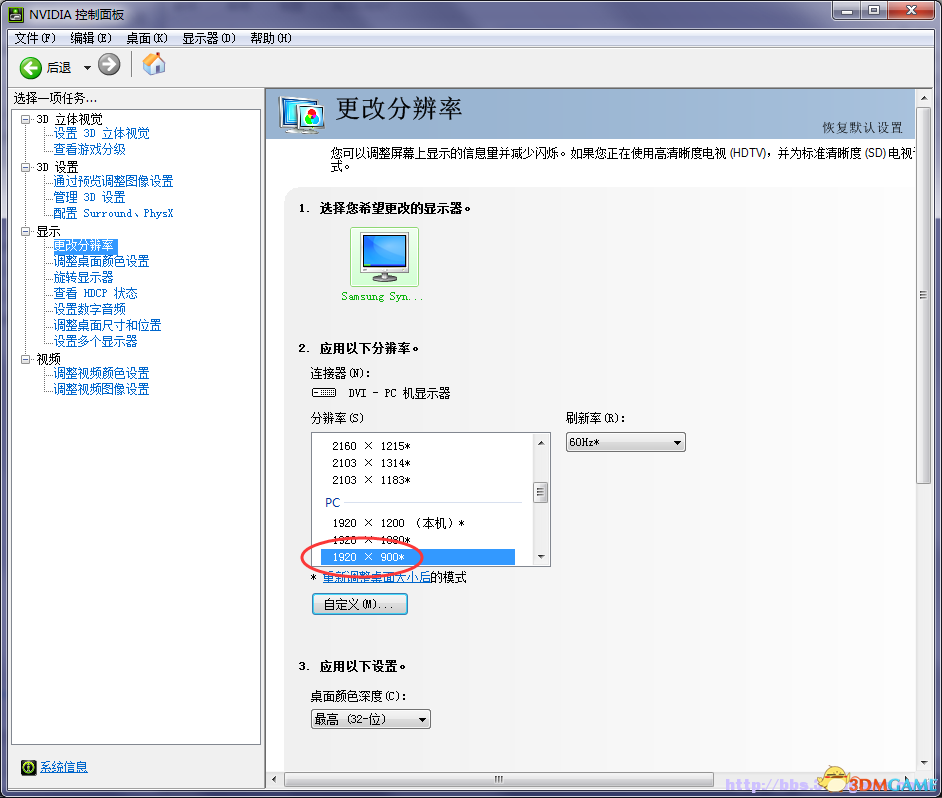This screenshot has width=942, height=798.
Task: Open 调整视频颜色设置 task
Action: [102, 373]
